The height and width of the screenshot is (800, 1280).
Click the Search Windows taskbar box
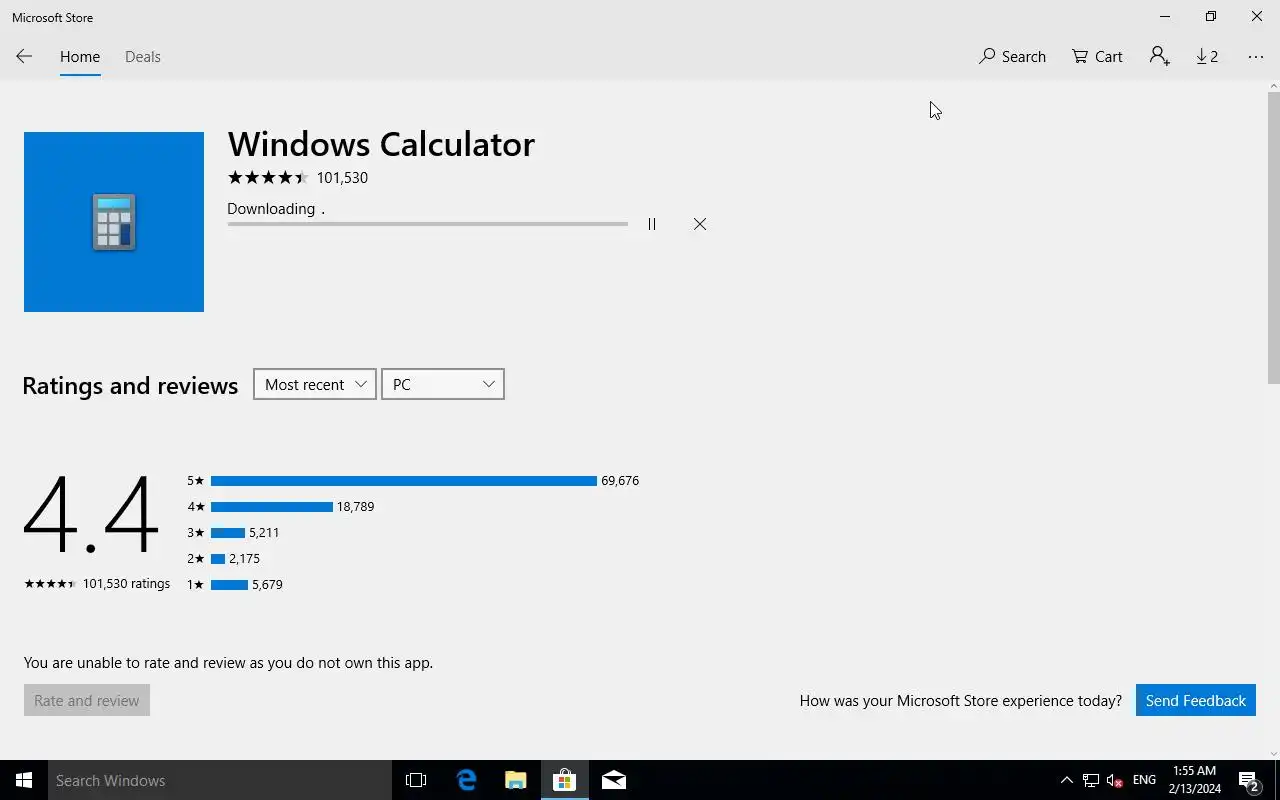click(x=219, y=780)
